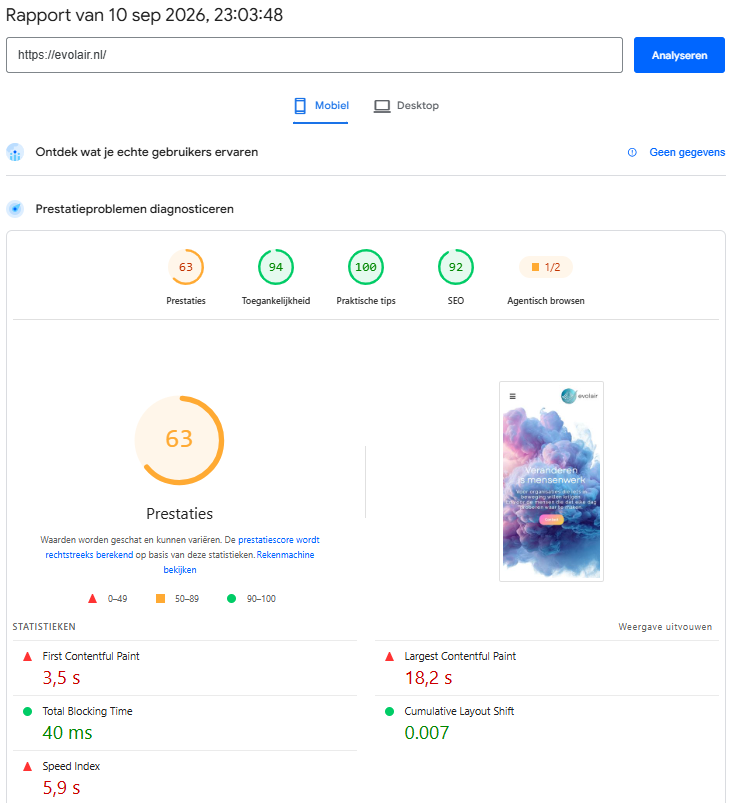Switch to the Desktop tab

pos(407,105)
